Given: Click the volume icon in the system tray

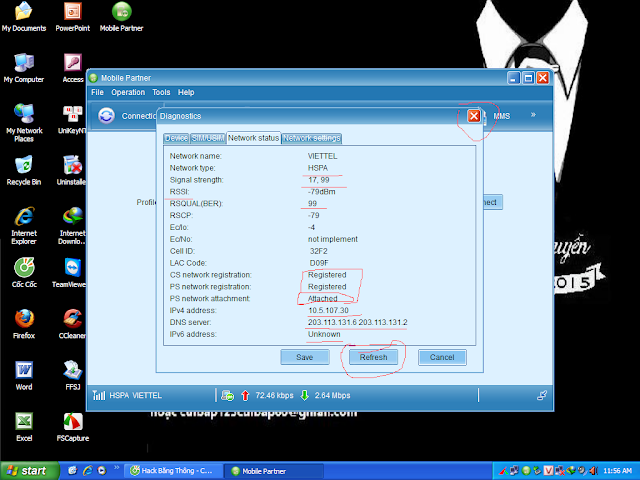Looking at the screenshot, I should (593, 471).
